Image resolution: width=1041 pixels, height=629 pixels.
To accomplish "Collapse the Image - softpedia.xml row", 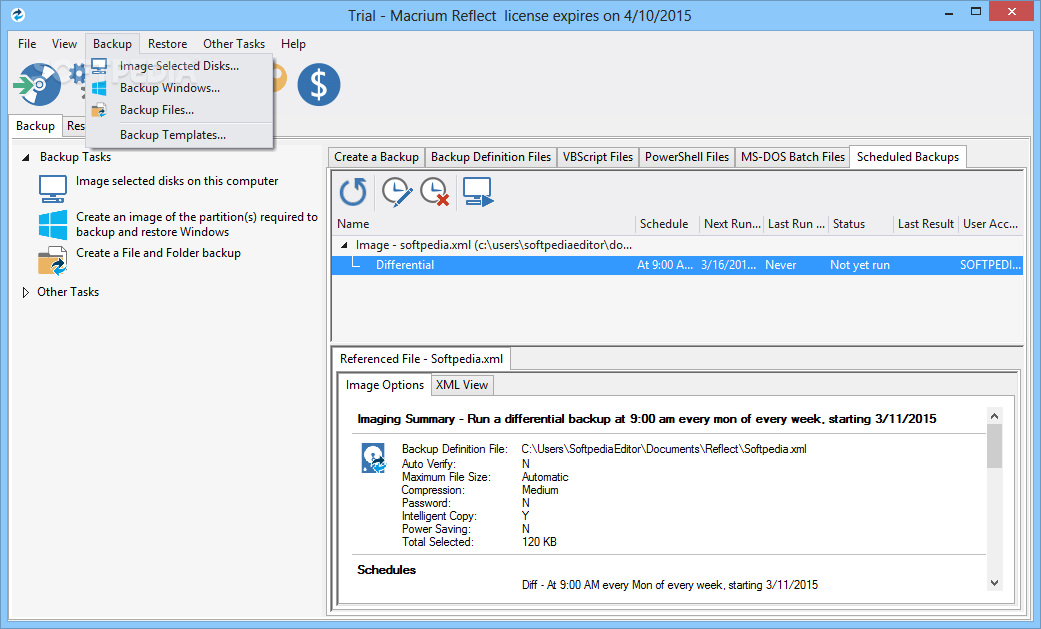I will click(x=344, y=245).
